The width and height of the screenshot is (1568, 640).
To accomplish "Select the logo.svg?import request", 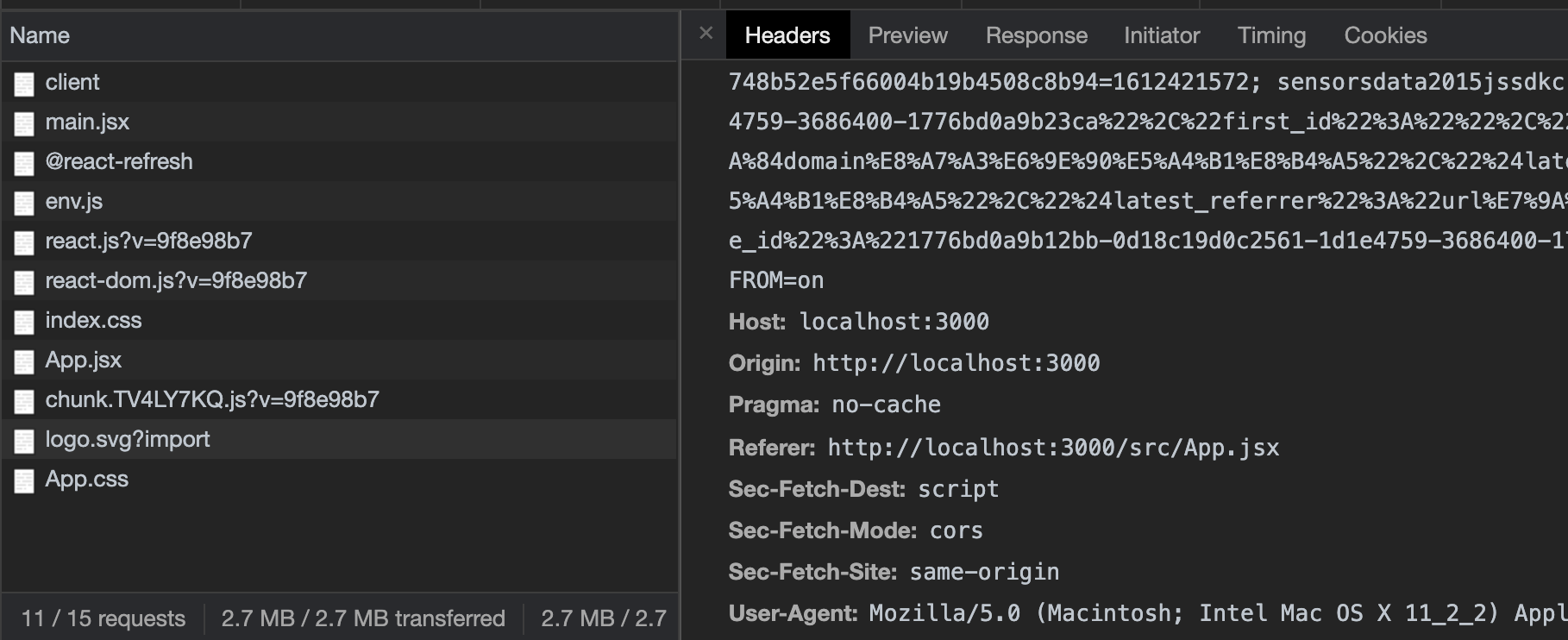I will [x=340, y=439].
